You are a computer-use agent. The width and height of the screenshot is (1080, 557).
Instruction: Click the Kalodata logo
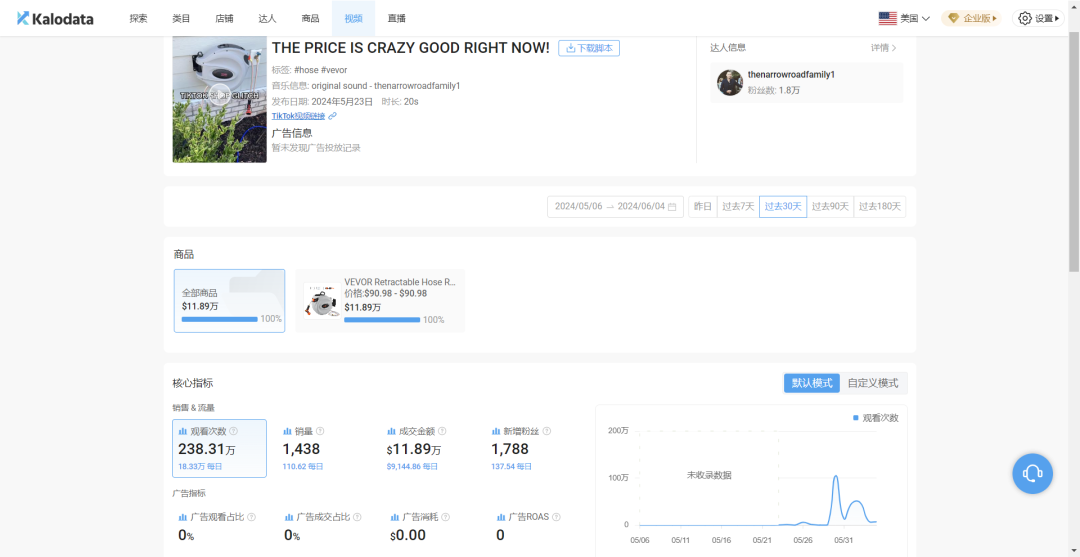[x=55, y=19]
